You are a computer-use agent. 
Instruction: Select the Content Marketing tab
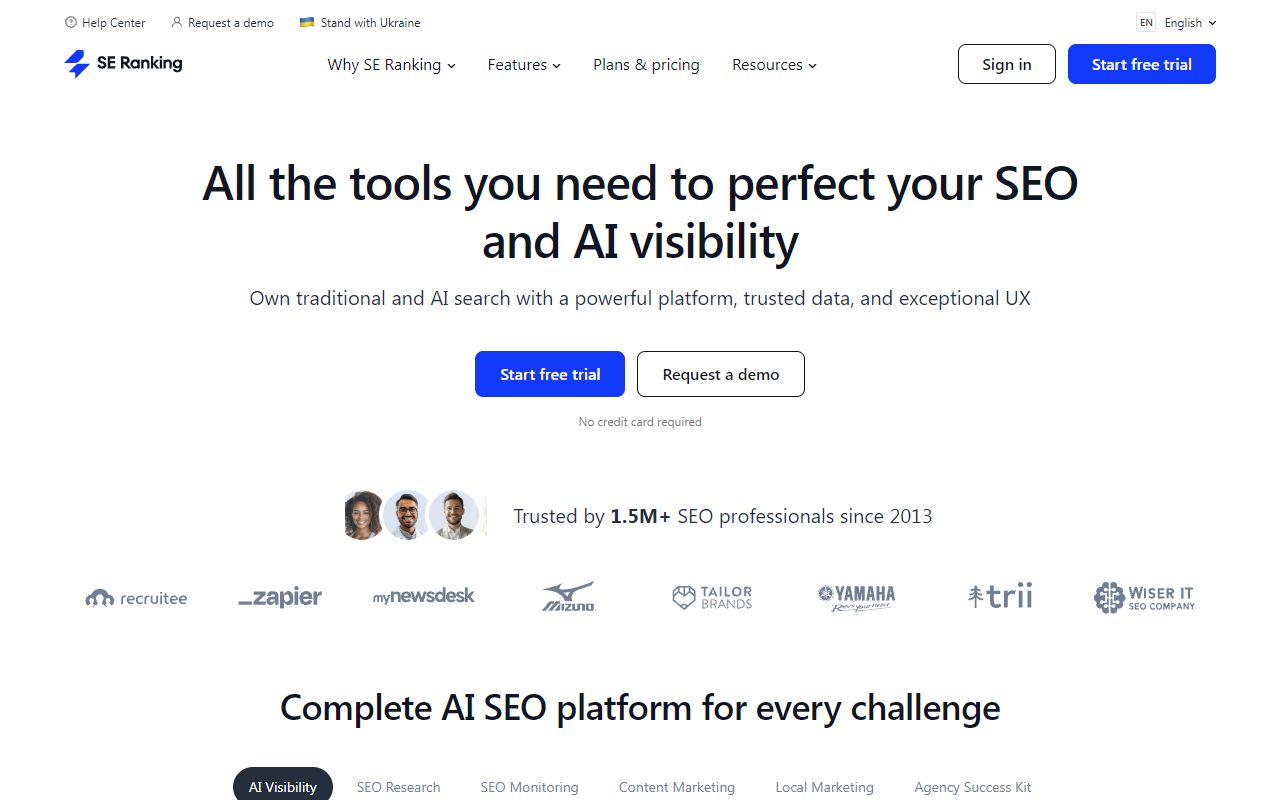(x=677, y=787)
